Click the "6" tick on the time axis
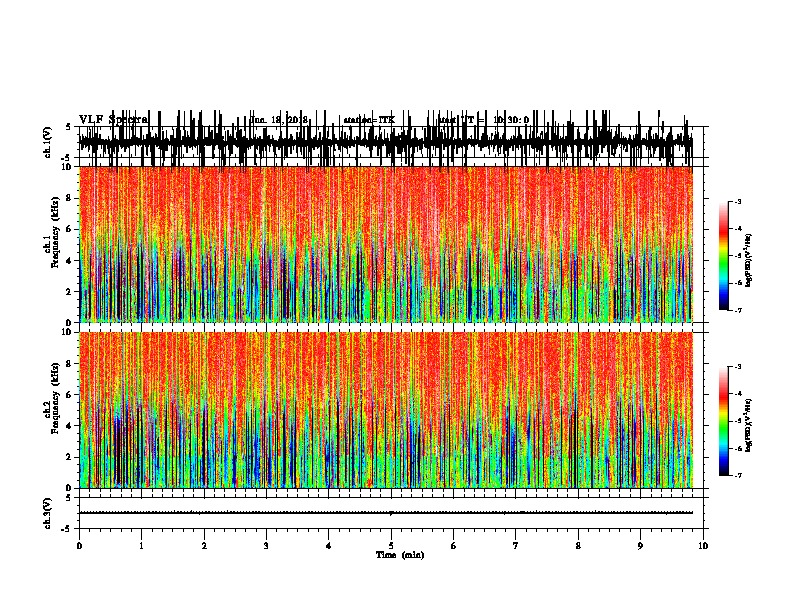792x612 pixels. tap(454, 546)
